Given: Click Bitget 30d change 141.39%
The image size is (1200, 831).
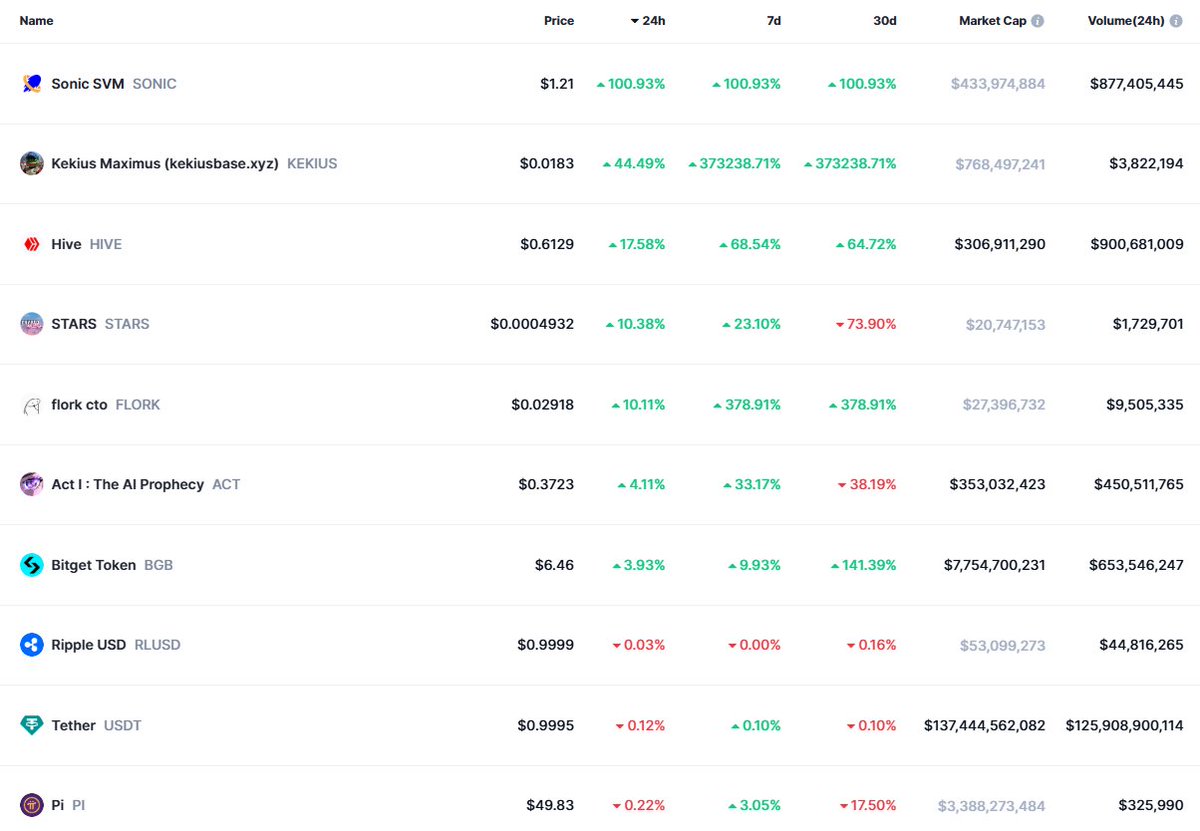Looking at the screenshot, I should pos(863,565).
